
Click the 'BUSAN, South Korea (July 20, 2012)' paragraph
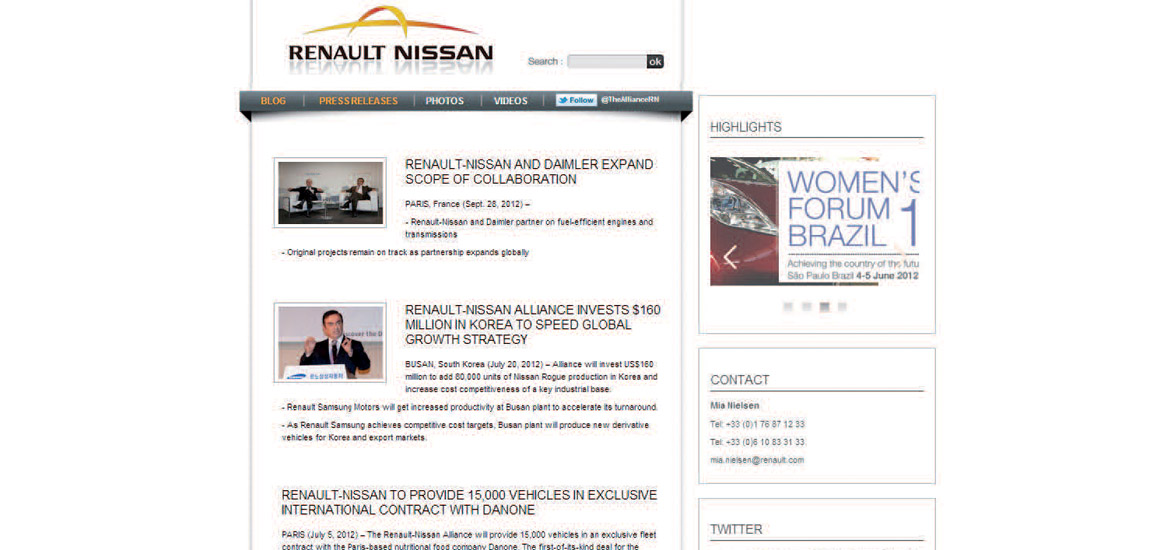(531, 377)
